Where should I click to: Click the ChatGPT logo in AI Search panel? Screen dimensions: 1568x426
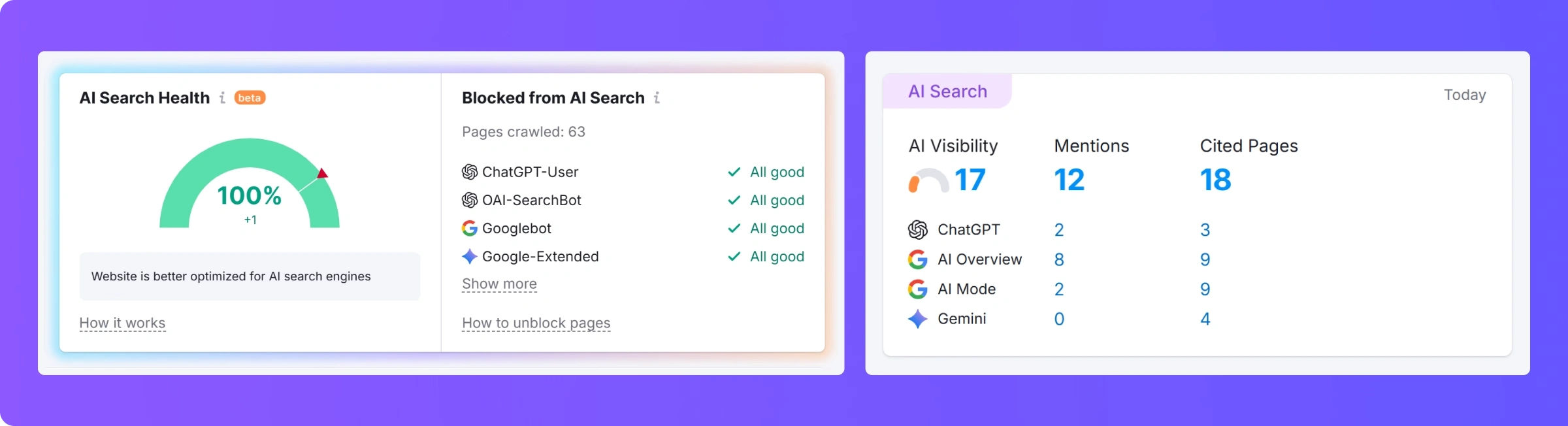[917, 229]
